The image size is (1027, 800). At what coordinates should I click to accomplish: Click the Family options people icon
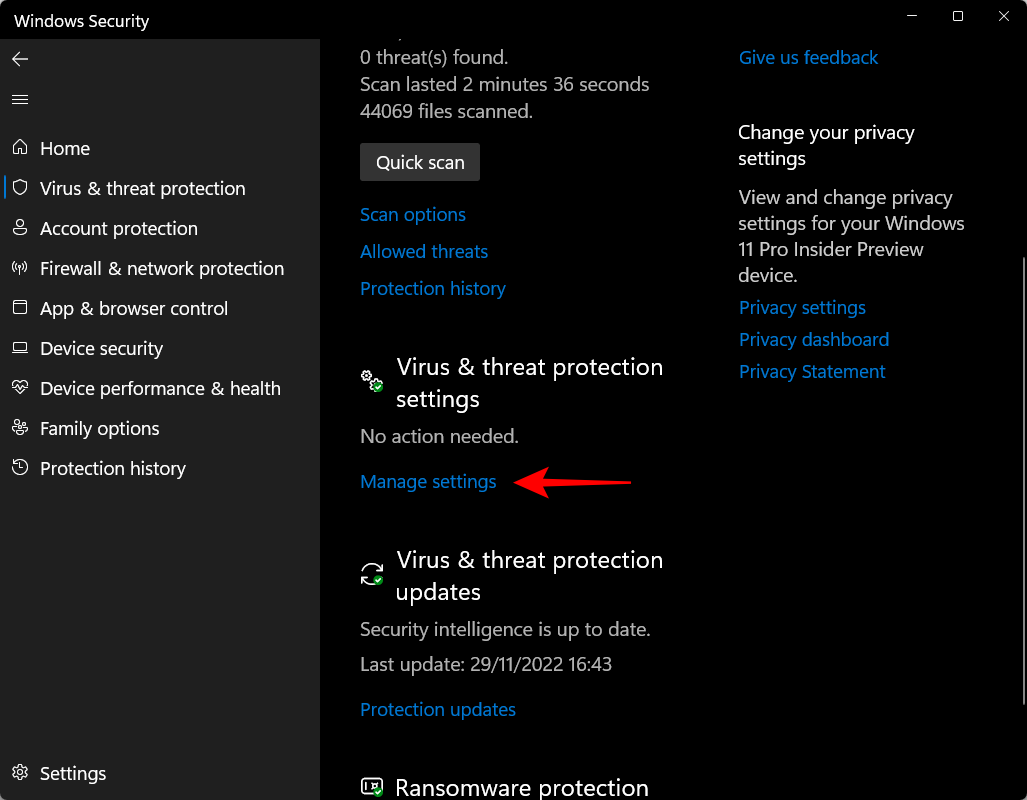(20, 428)
